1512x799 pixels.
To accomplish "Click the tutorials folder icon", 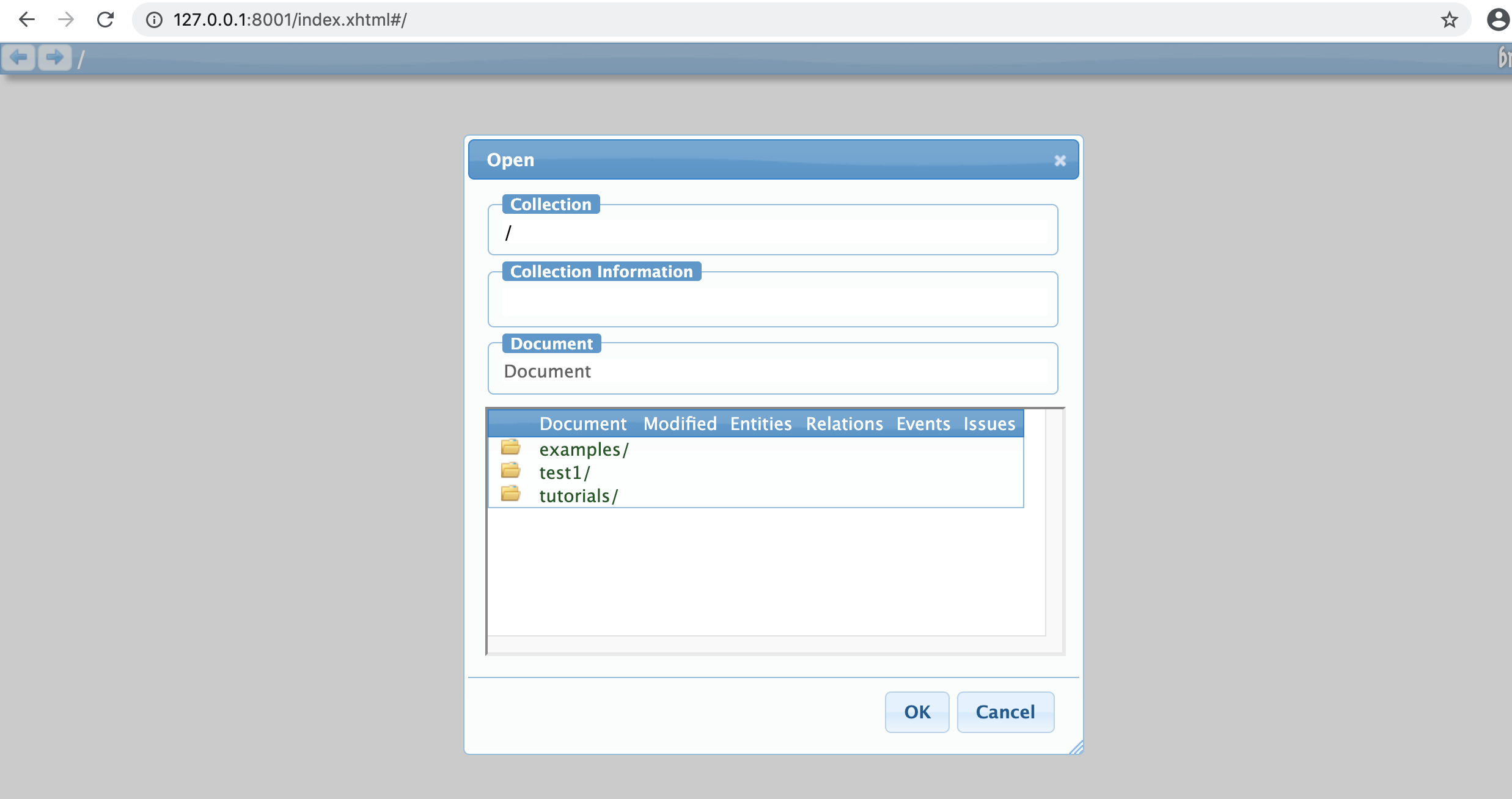I will 510,494.
